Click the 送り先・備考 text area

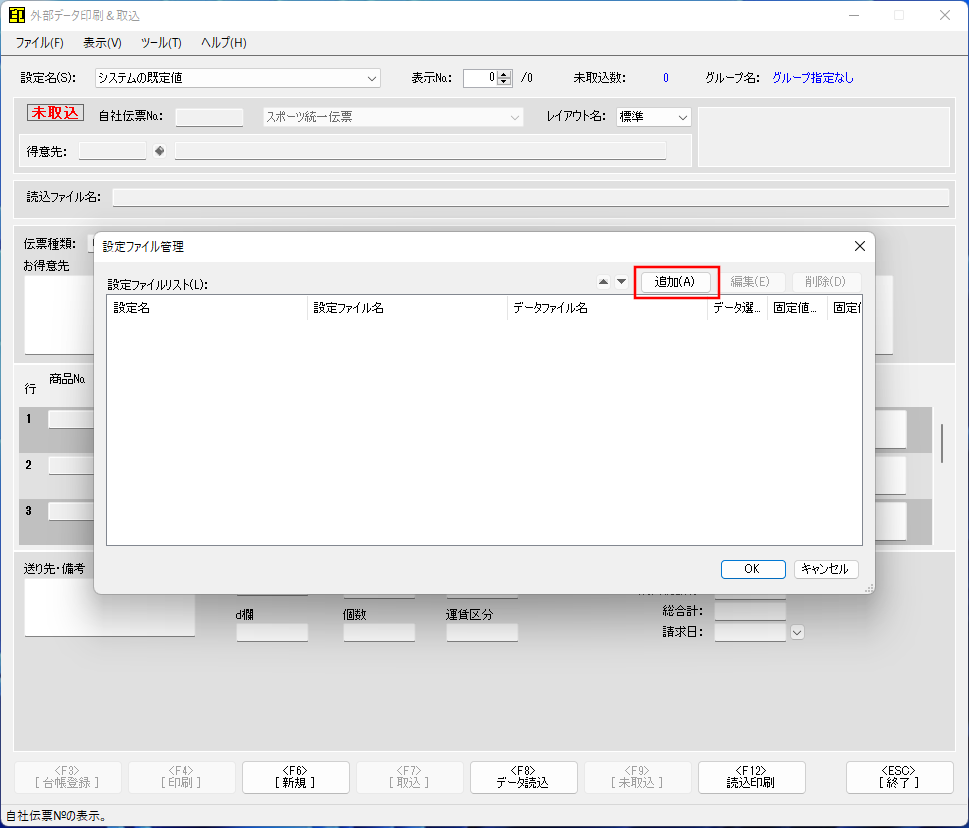[109, 607]
